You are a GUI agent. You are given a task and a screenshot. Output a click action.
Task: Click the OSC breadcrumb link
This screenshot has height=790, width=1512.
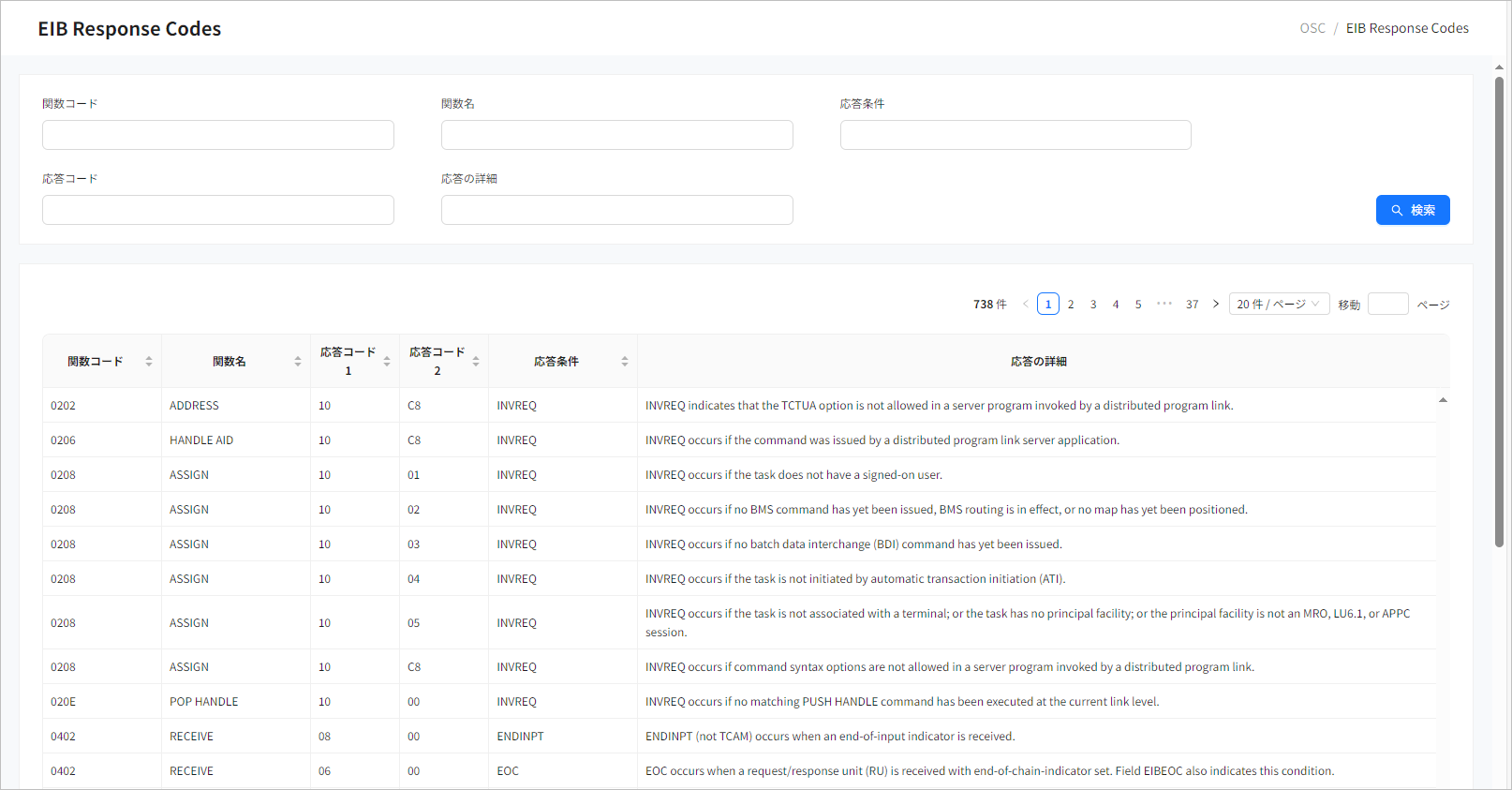[x=1312, y=28]
